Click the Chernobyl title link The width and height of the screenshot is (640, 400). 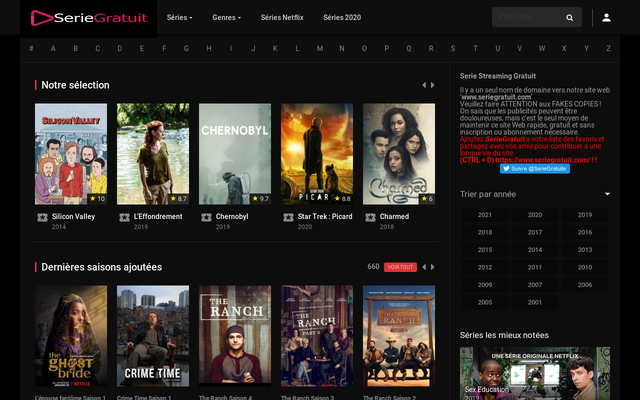tap(232, 217)
